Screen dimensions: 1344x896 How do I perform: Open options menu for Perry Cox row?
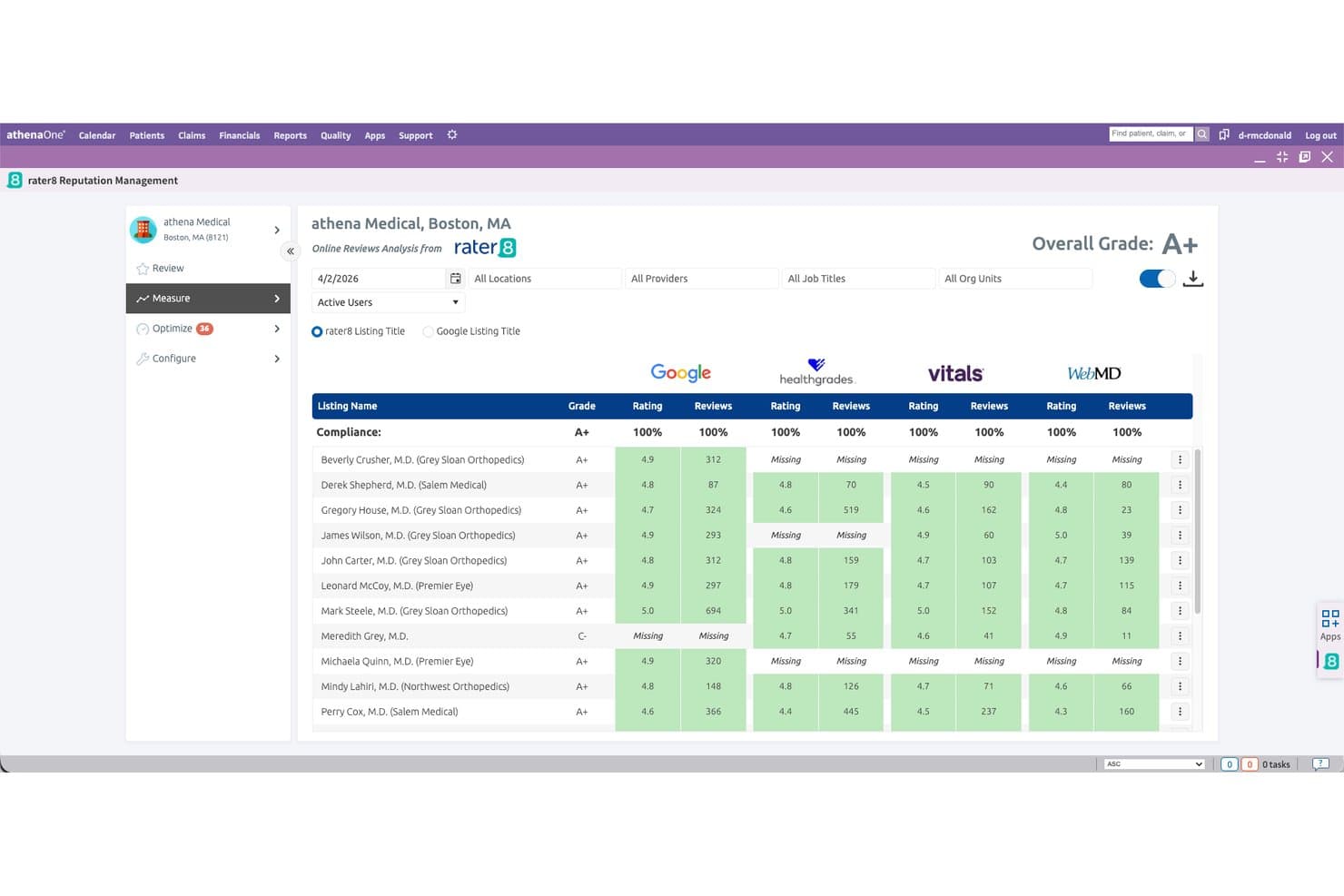click(1180, 712)
